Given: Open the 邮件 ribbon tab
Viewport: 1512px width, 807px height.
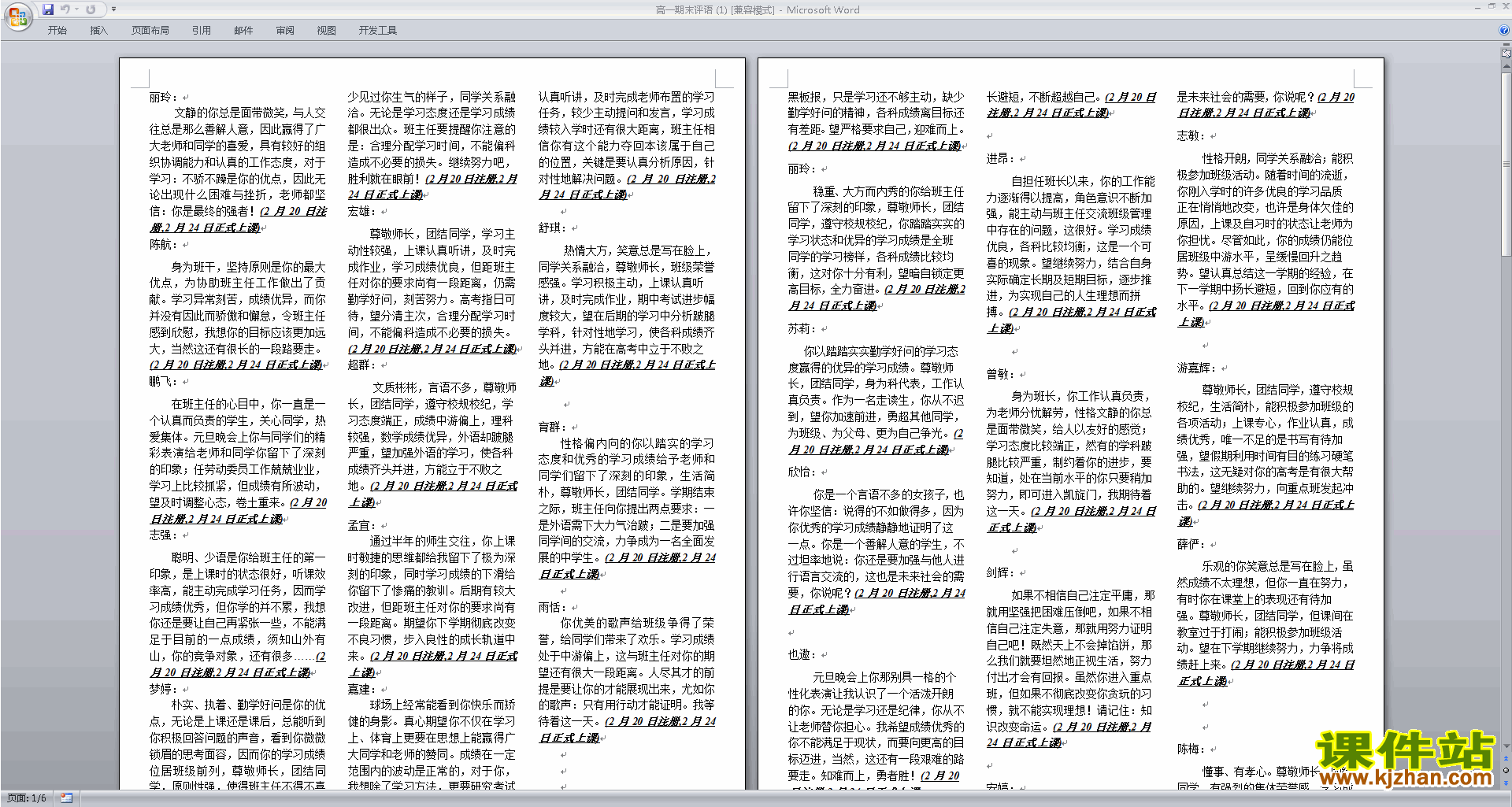Looking at the screenshot, I should pos(243,30).
